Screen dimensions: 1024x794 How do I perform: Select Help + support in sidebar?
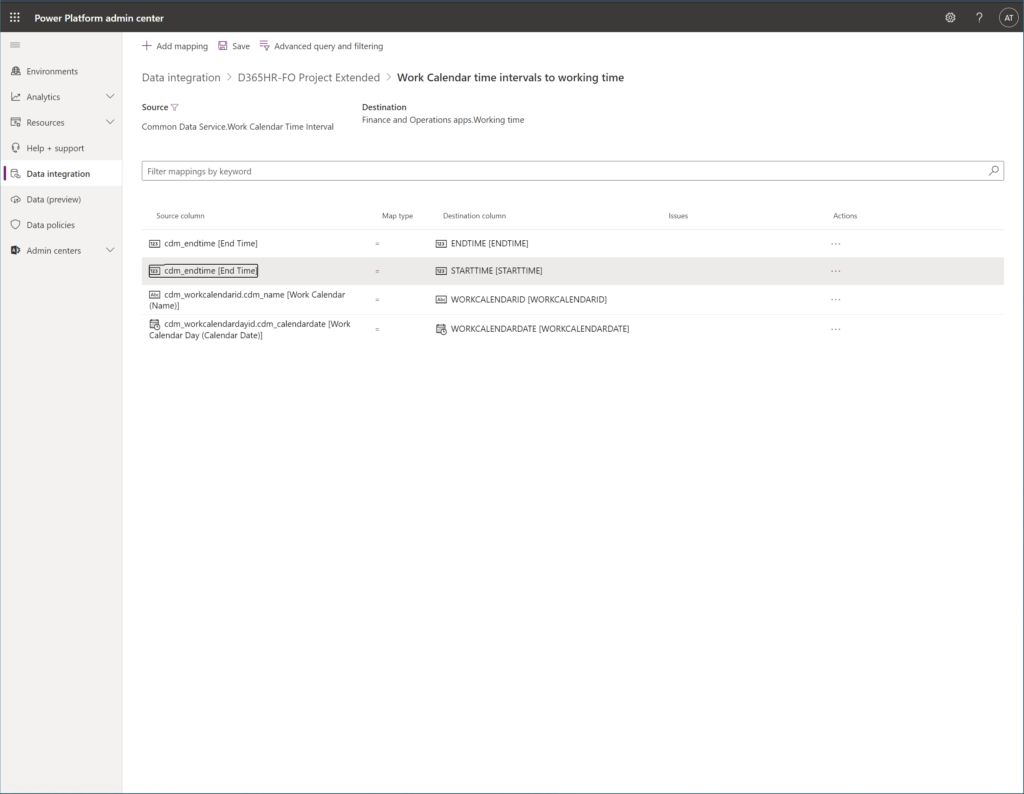coord(55,148)
